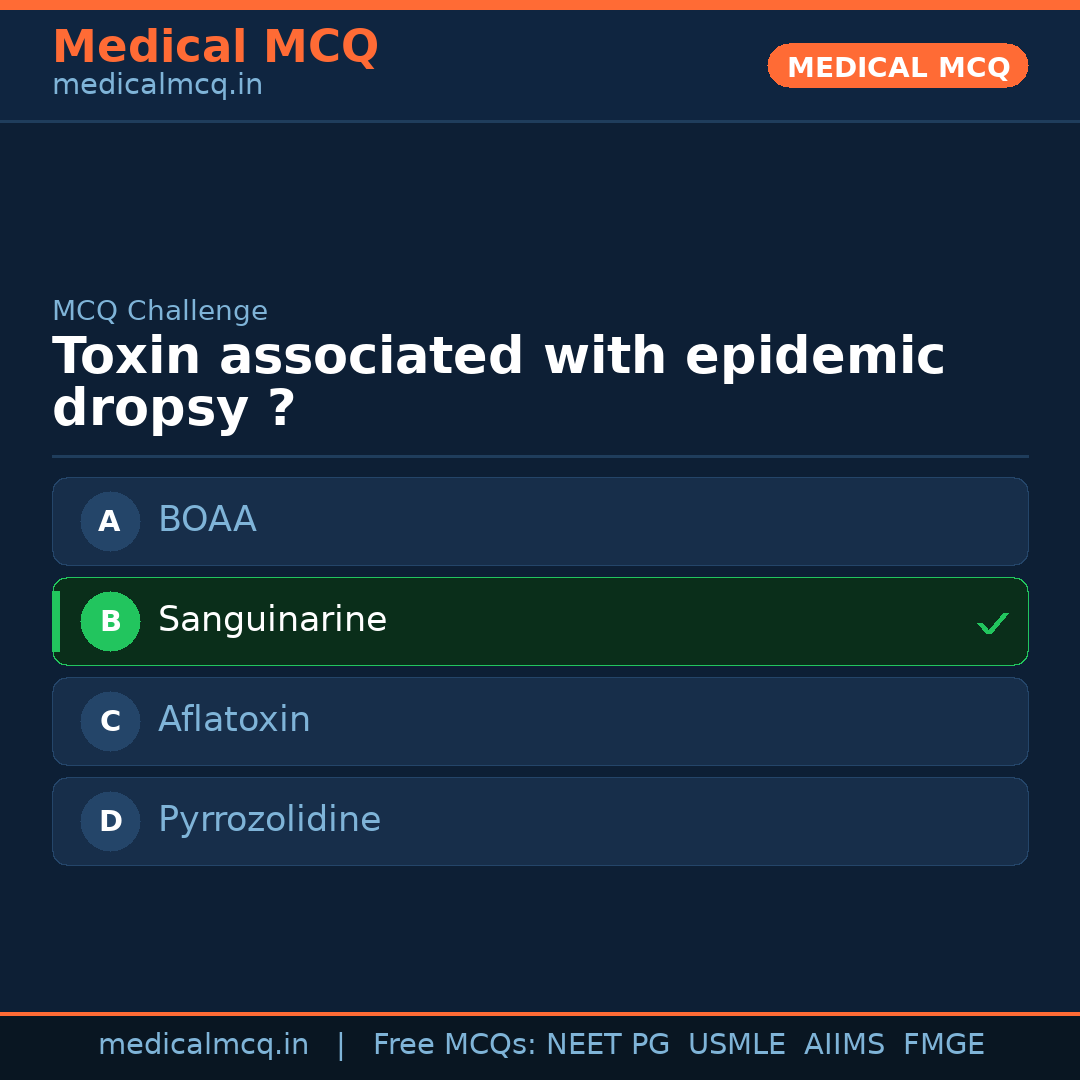Click FMGE in the footer
Image resolution: width=1080 pixels, height=1080 pixels.
point(943,1045)
